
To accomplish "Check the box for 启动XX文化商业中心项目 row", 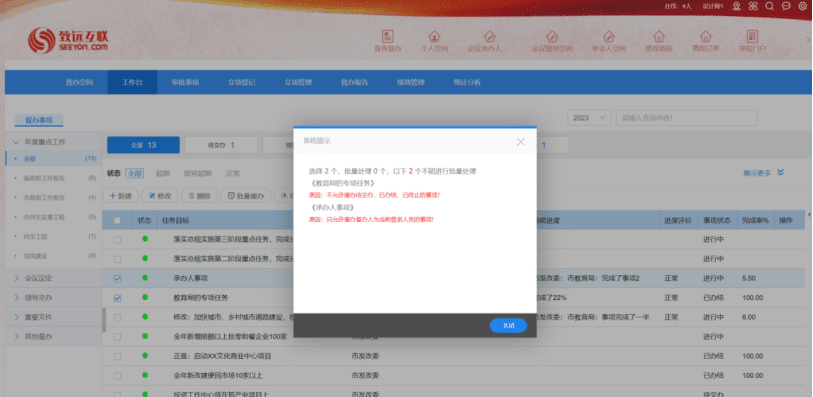I will [117, 357].
